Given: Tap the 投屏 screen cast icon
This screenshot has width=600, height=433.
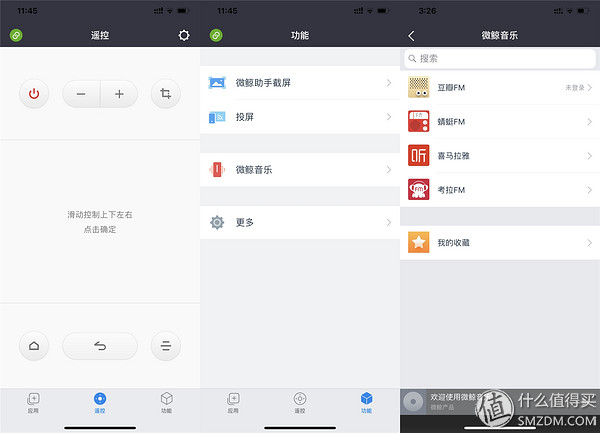Looking at the screenshot, I should pos(217,117).
